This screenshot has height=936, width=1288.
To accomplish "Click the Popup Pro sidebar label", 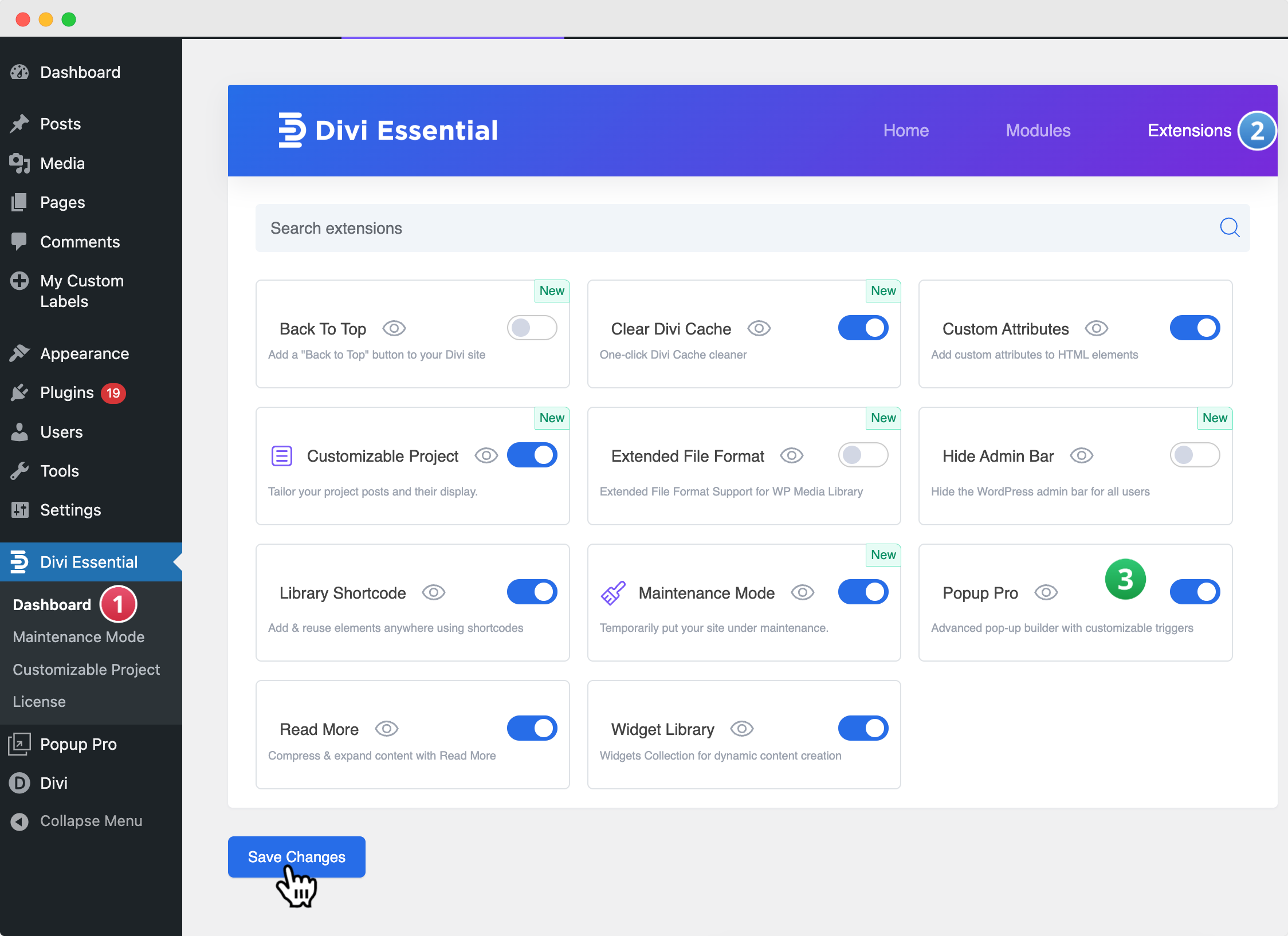I will [78, 744].
